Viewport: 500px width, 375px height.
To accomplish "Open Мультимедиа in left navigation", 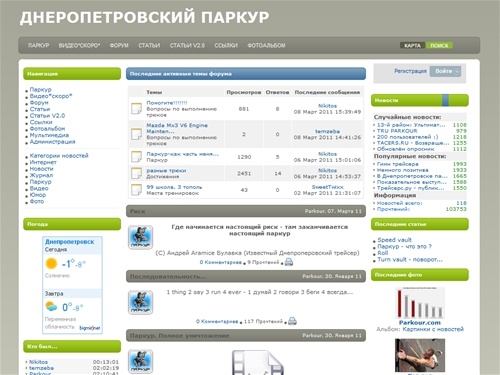I will (49, 135).
